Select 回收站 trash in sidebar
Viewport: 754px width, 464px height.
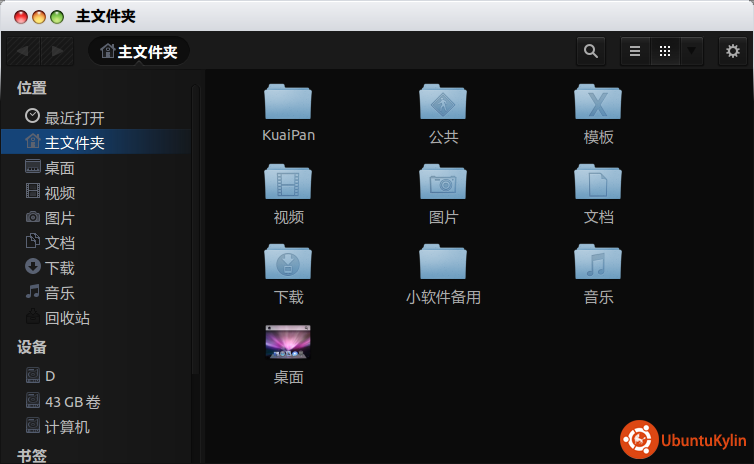(67, 318)
